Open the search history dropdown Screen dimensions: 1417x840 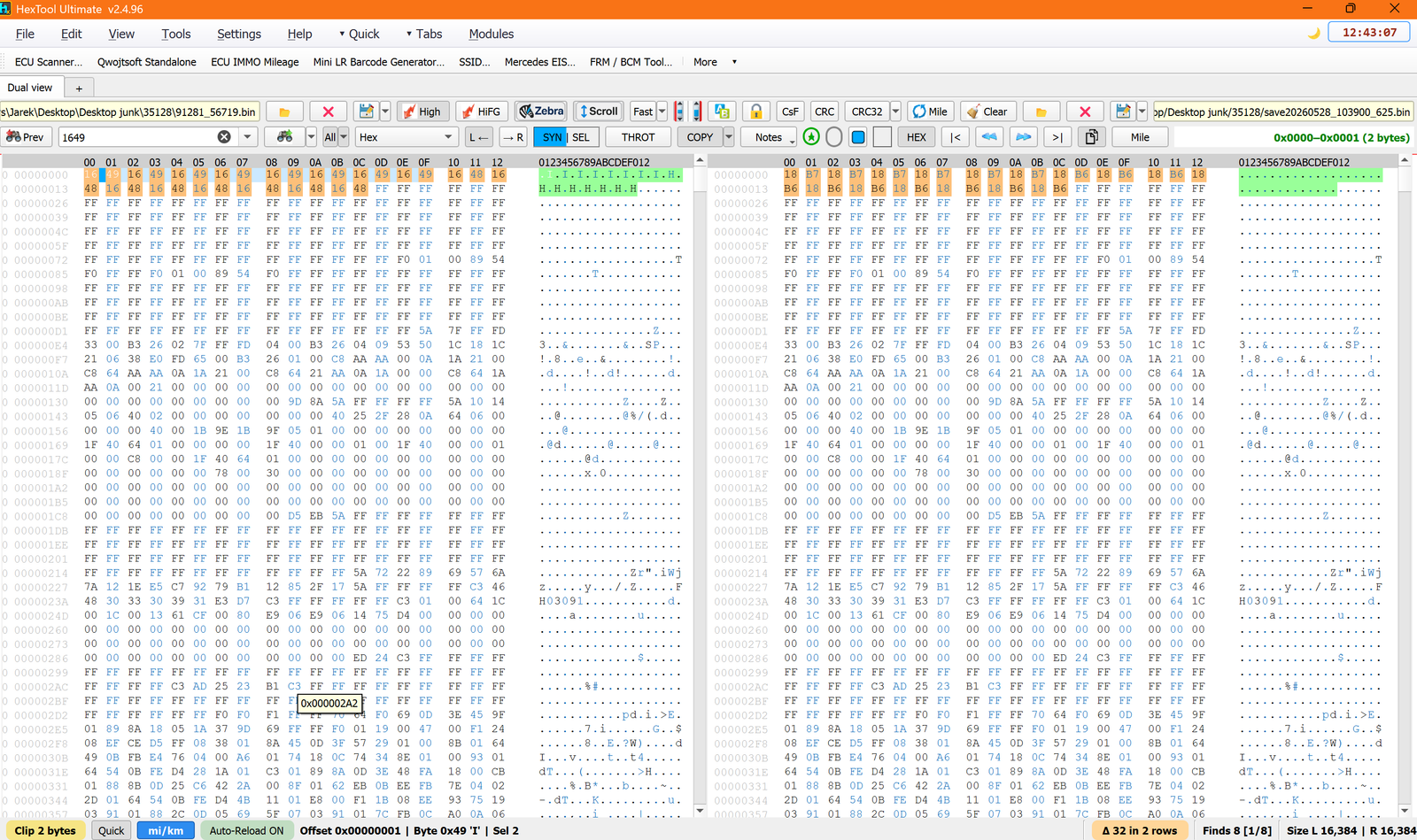pos(248,137)
